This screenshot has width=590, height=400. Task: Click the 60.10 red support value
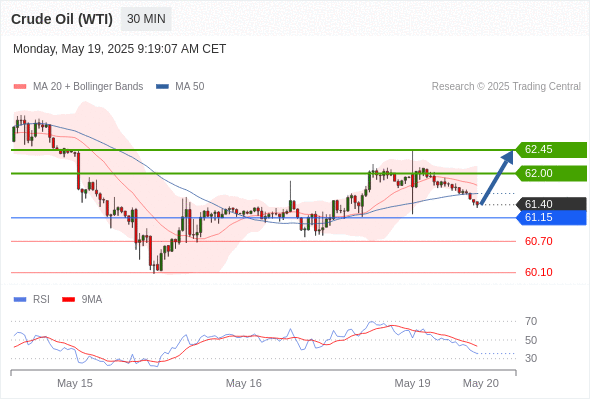[x=538, y=272]
